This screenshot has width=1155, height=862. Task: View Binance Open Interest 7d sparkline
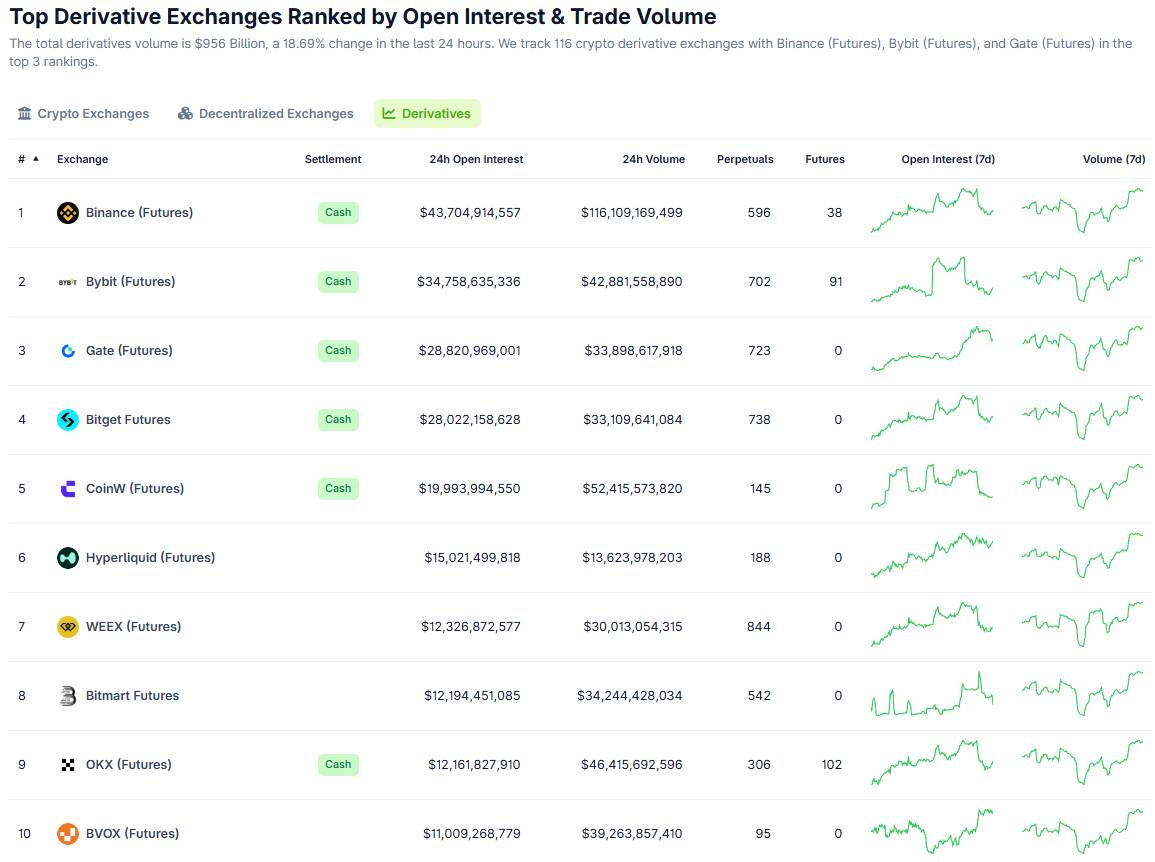[931, 211]
